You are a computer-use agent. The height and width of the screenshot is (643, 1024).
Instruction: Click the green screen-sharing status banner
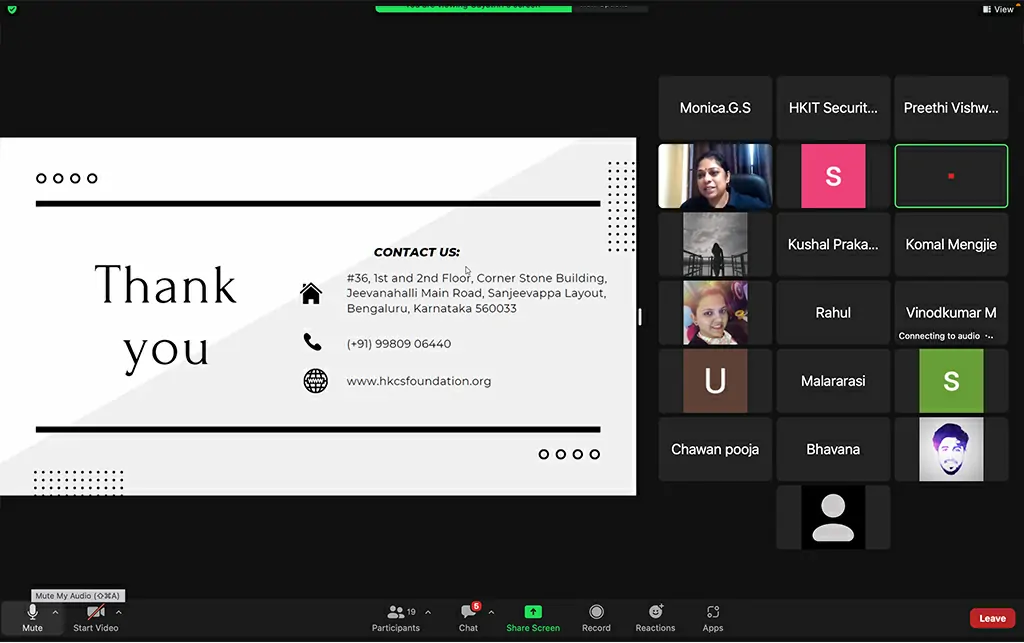tap(473, 7)
